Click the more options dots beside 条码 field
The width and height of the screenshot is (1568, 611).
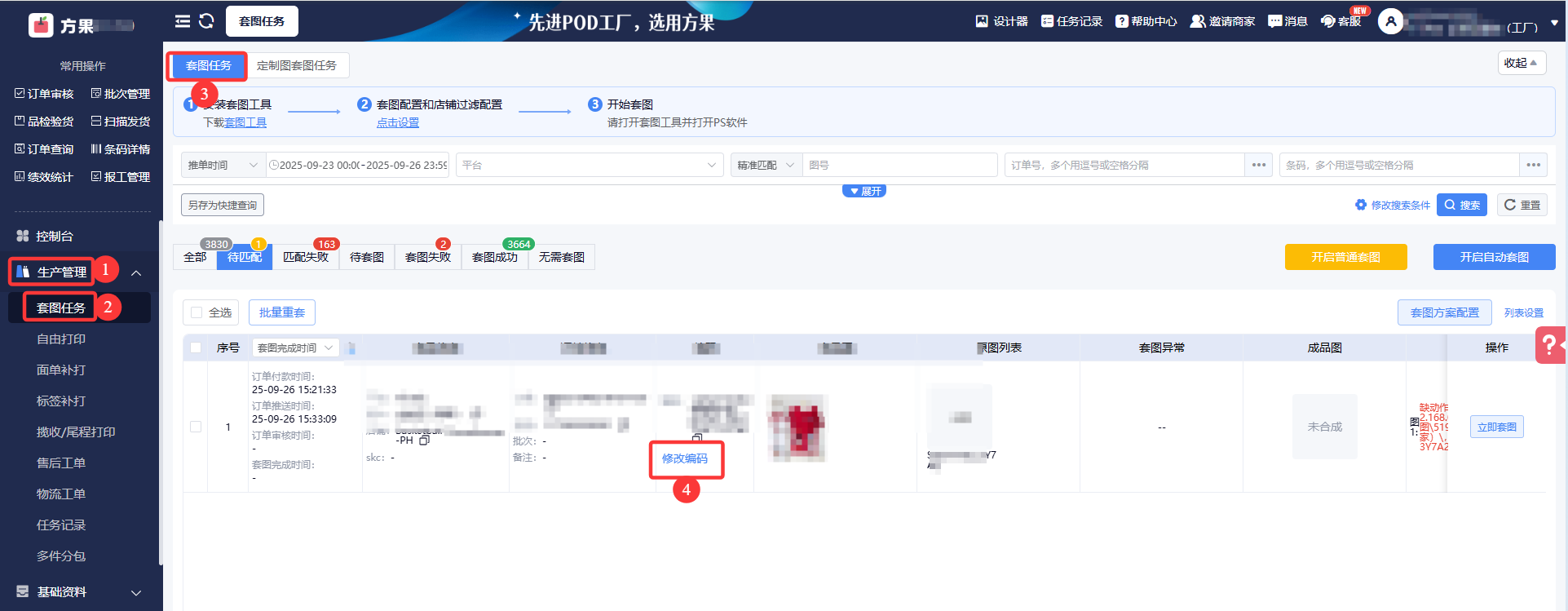[1534, 165]
